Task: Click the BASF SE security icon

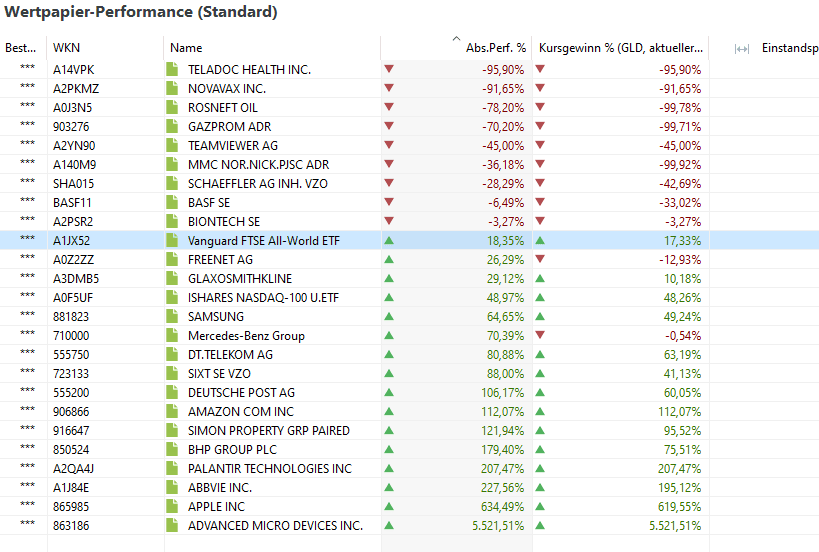Action: 172,203
